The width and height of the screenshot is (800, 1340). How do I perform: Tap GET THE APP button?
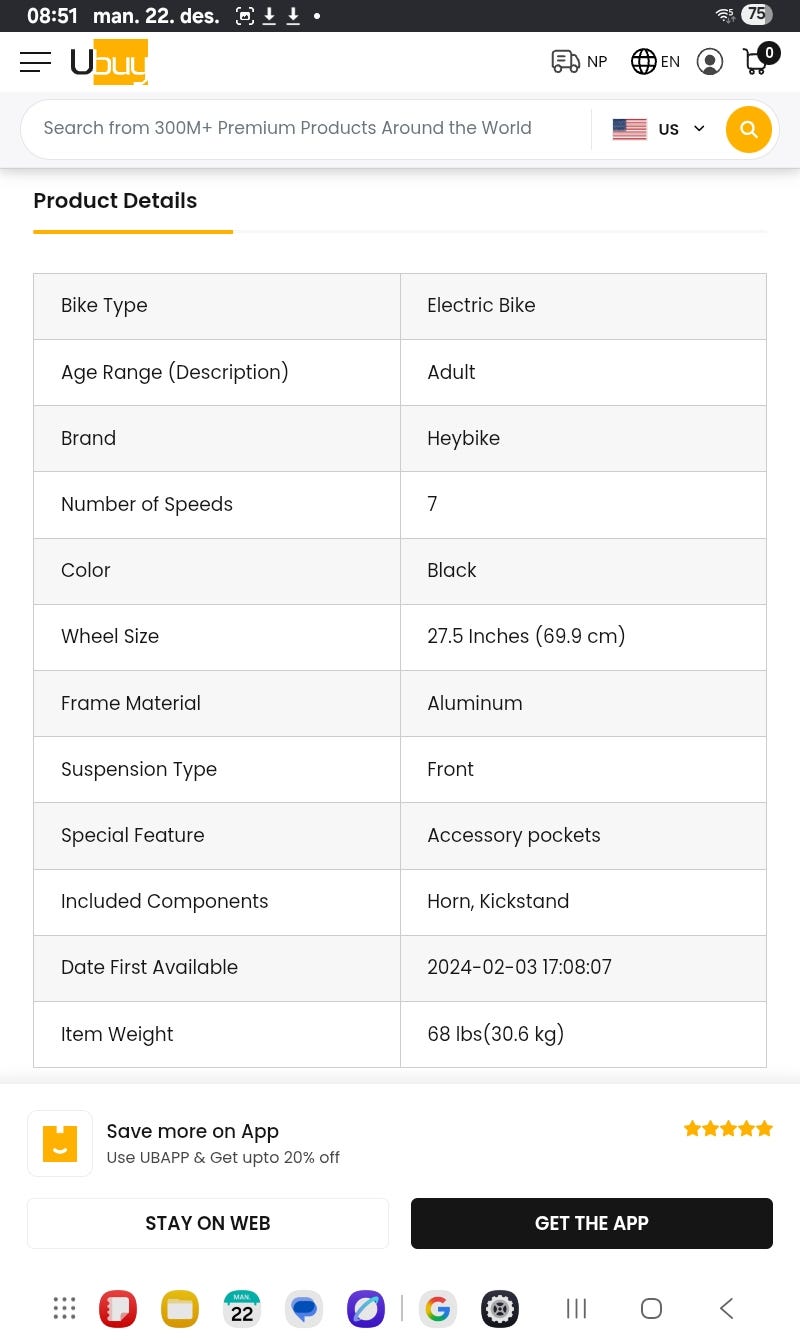592,1223
